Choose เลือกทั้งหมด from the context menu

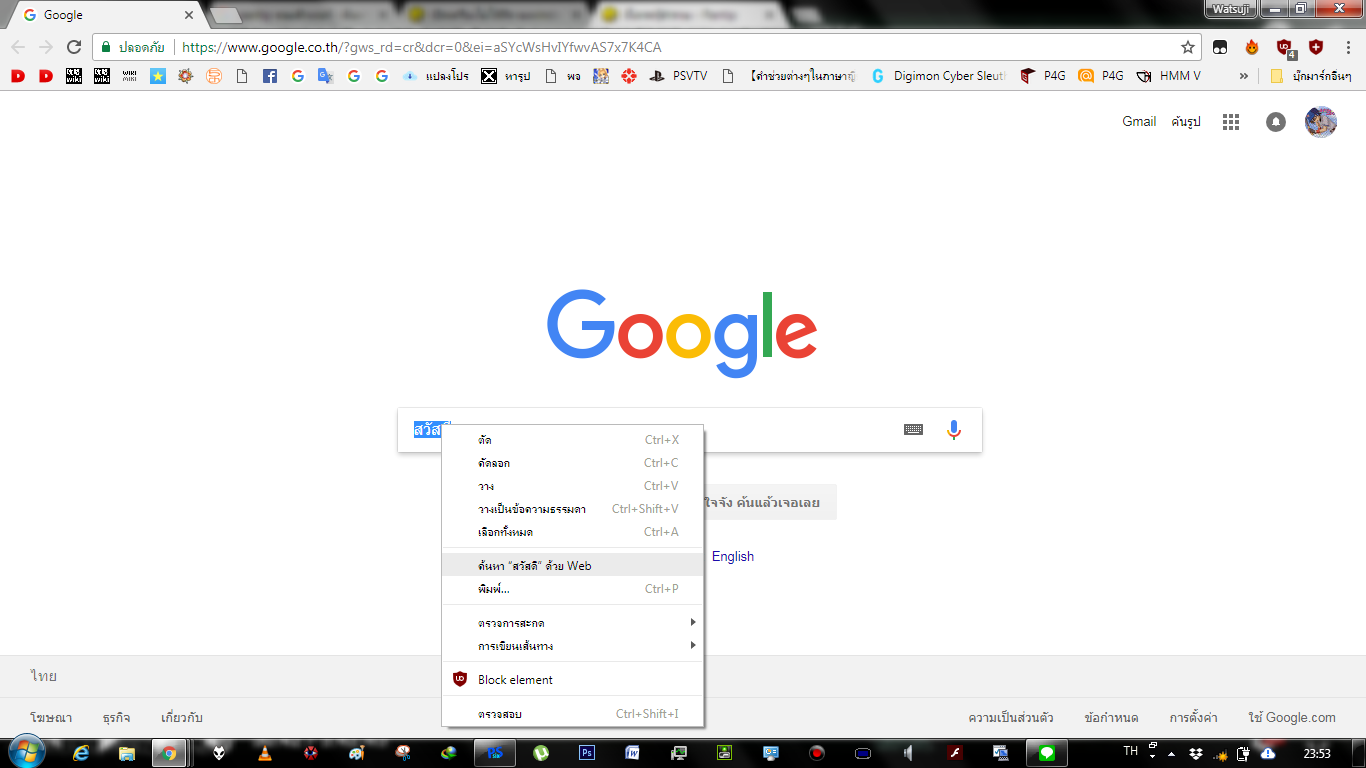pos(573,532)
